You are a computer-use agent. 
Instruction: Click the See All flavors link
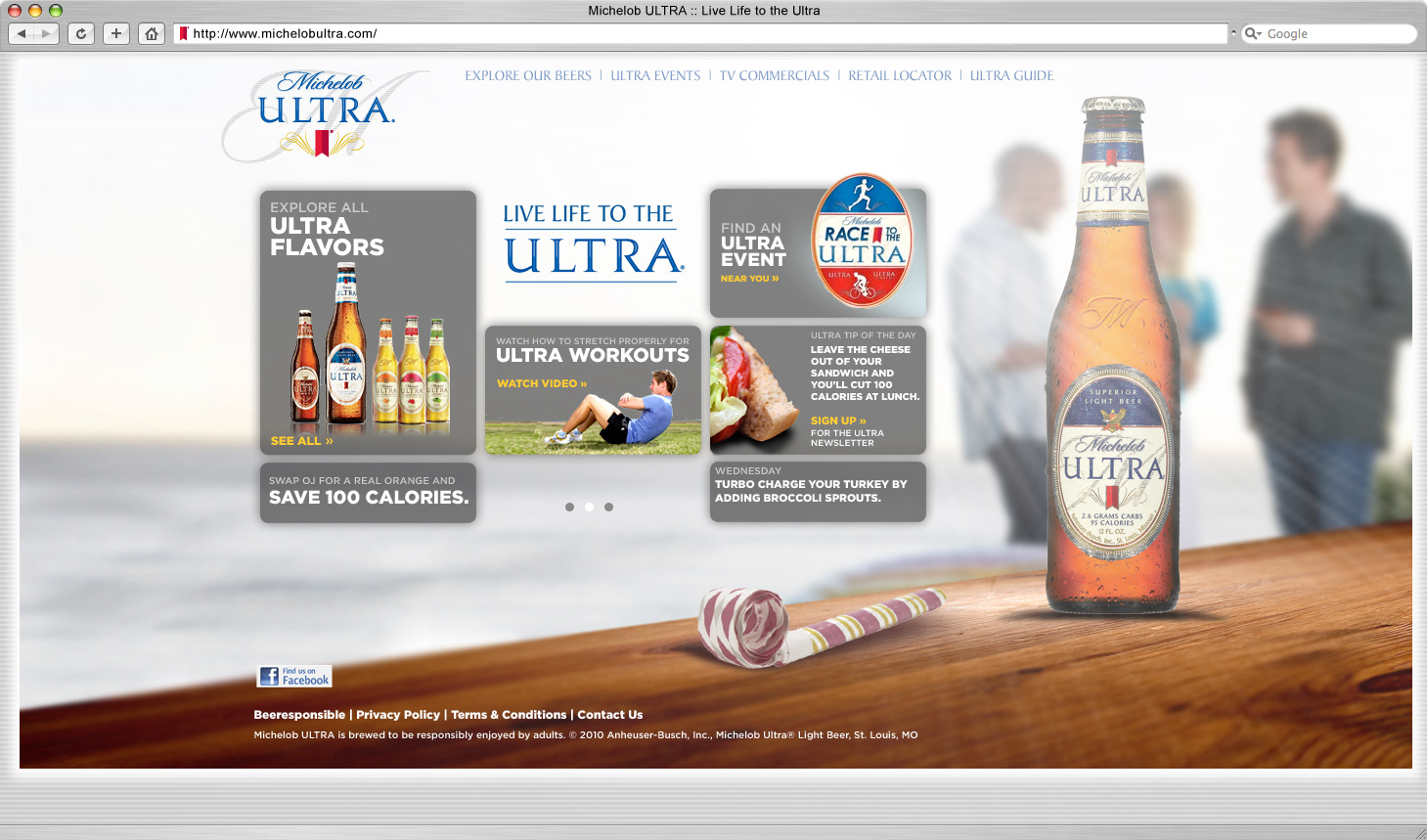(302, 441)
